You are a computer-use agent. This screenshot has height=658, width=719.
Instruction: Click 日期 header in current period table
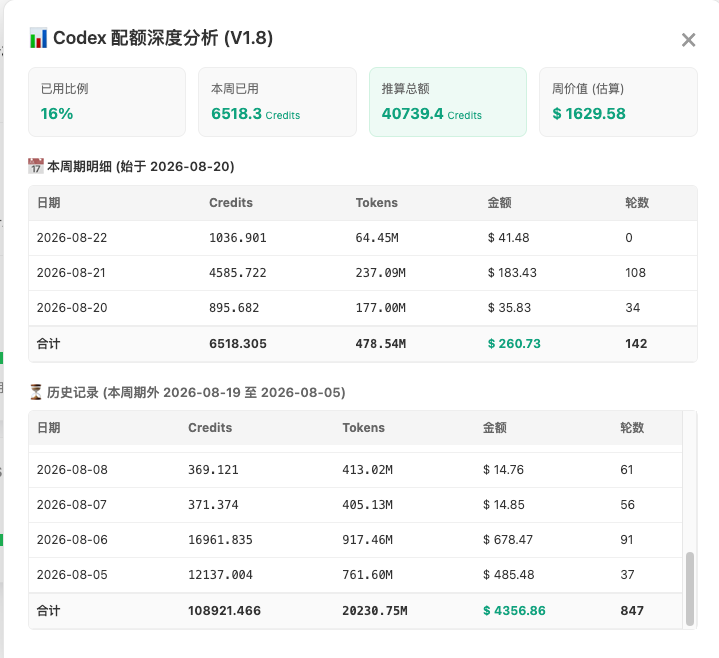pyautogui.click(x=49, y=203)
